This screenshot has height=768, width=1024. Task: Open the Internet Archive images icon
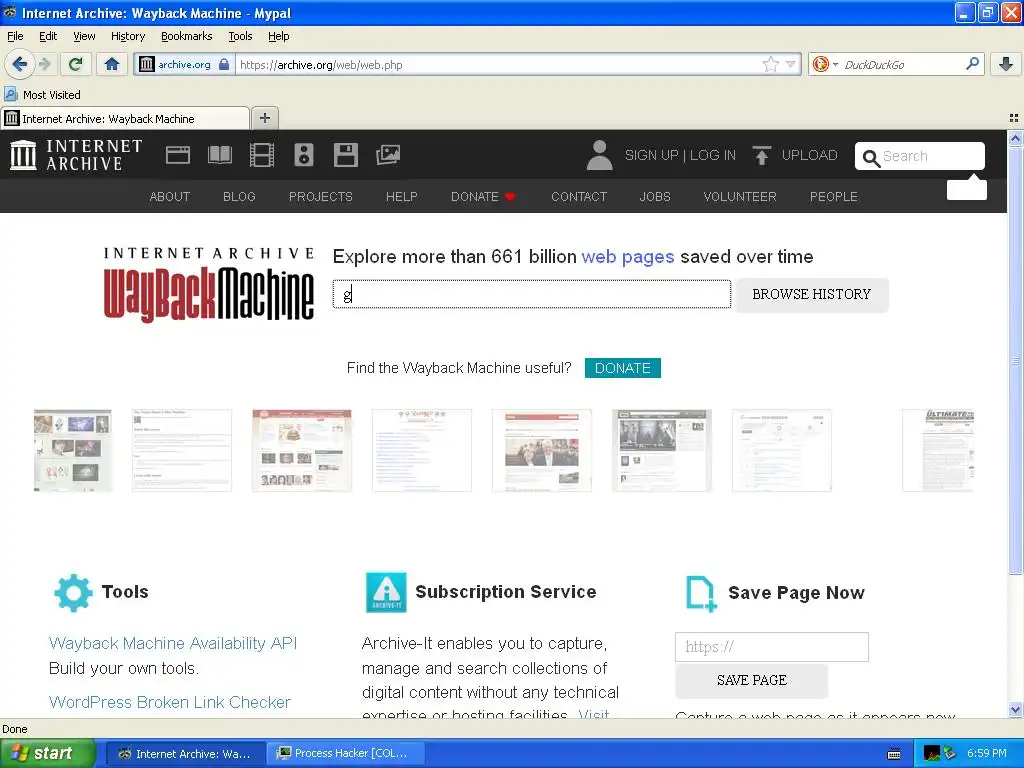388,155
